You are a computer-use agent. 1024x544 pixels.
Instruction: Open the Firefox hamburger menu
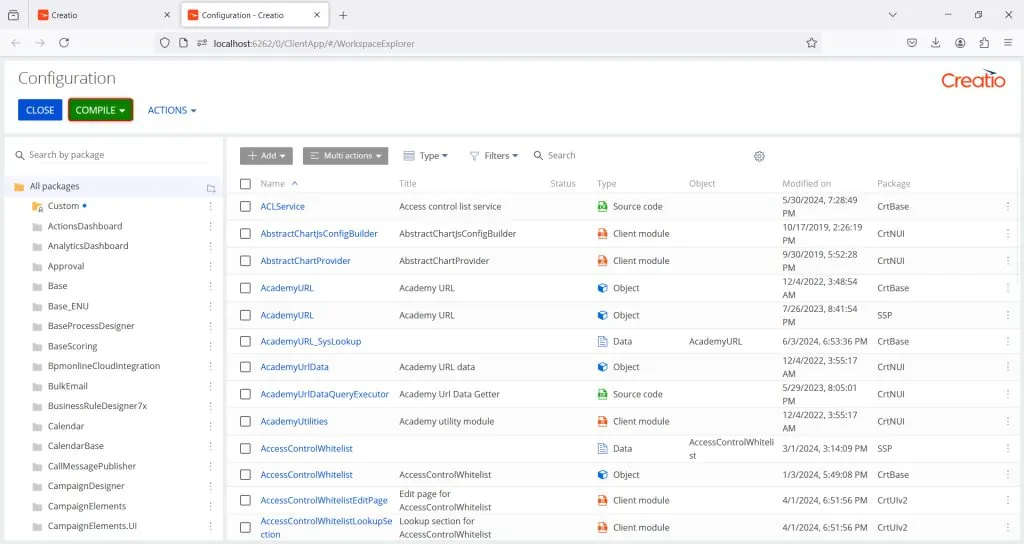click(x=1008, y=43)
